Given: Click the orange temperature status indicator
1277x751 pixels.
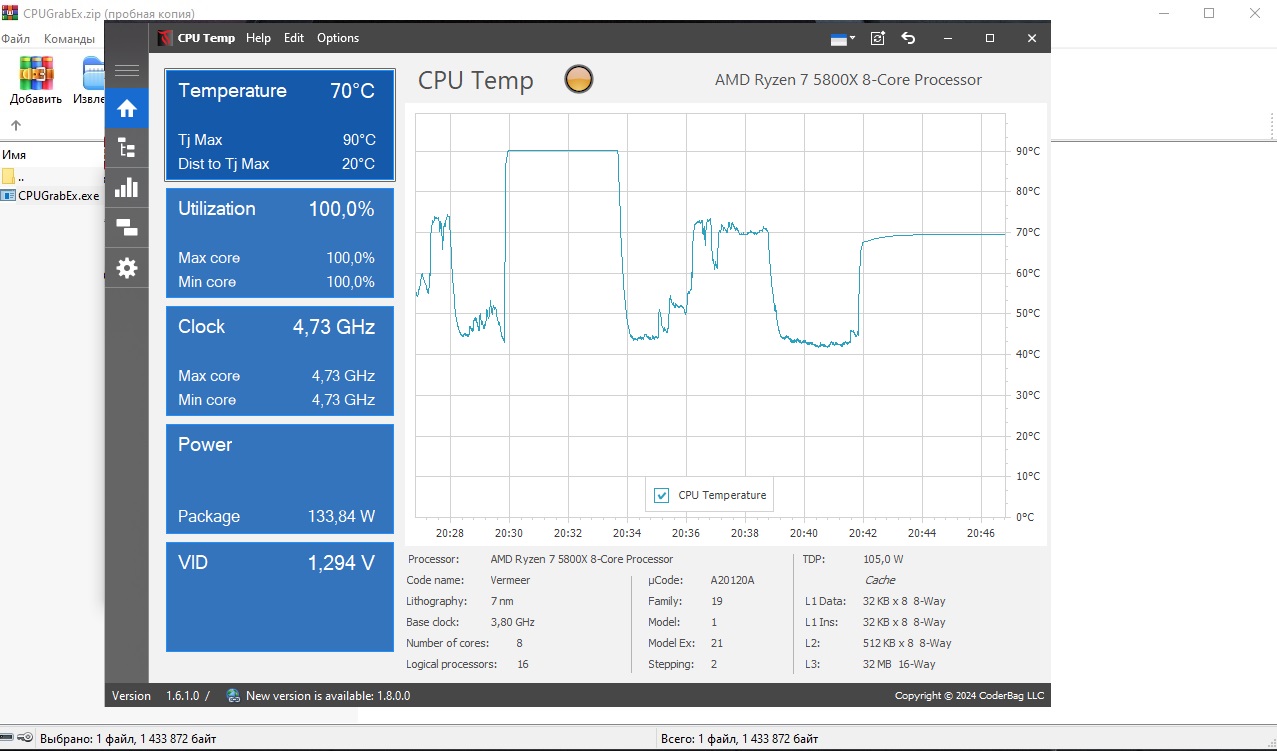Looking at the screenshot, I should point(579,80).
